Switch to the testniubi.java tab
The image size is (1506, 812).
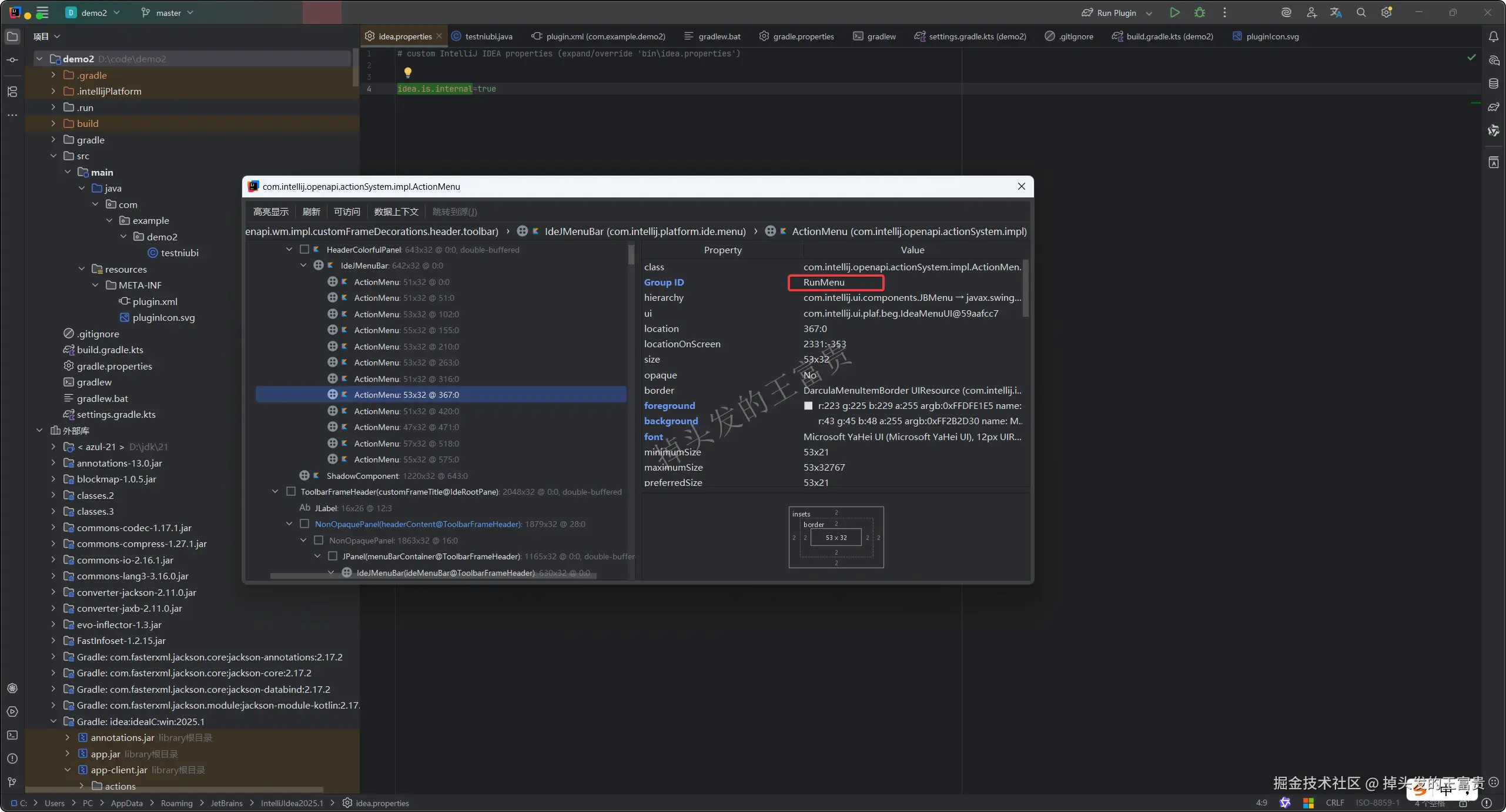click(488, 36)
